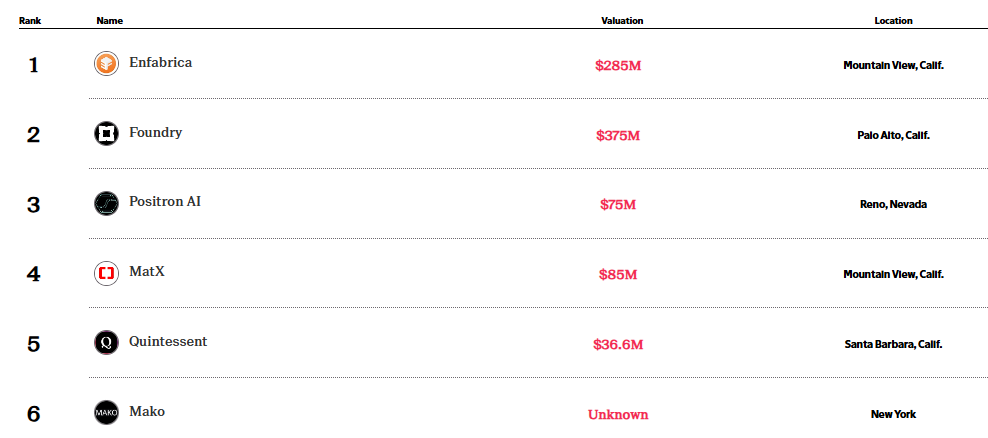Click the Positron AI logo icon
Image resolution: width=988 pixels, height=438 pixels.
[x=106, y=203]
